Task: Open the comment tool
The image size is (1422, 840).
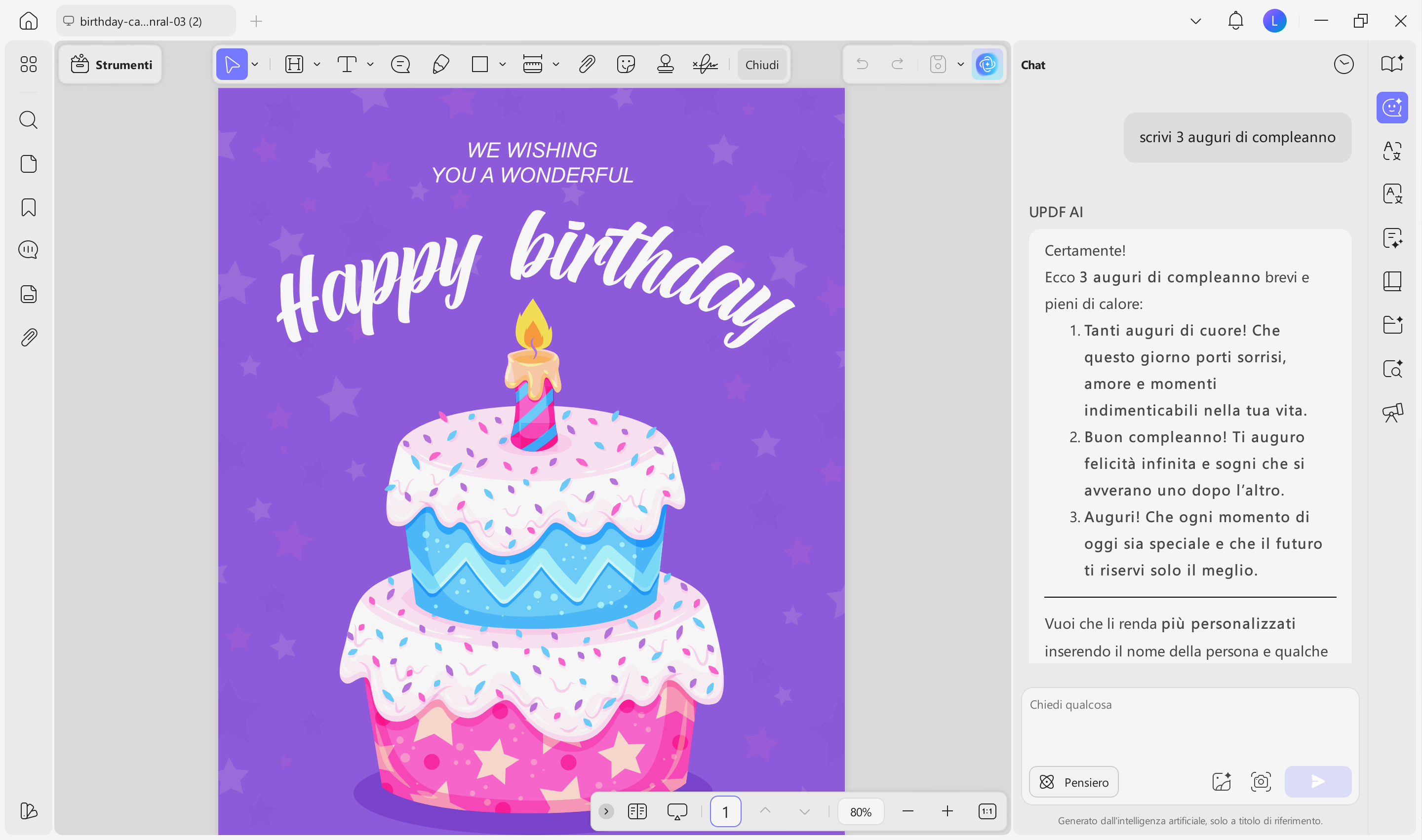Action: point(400,64)
